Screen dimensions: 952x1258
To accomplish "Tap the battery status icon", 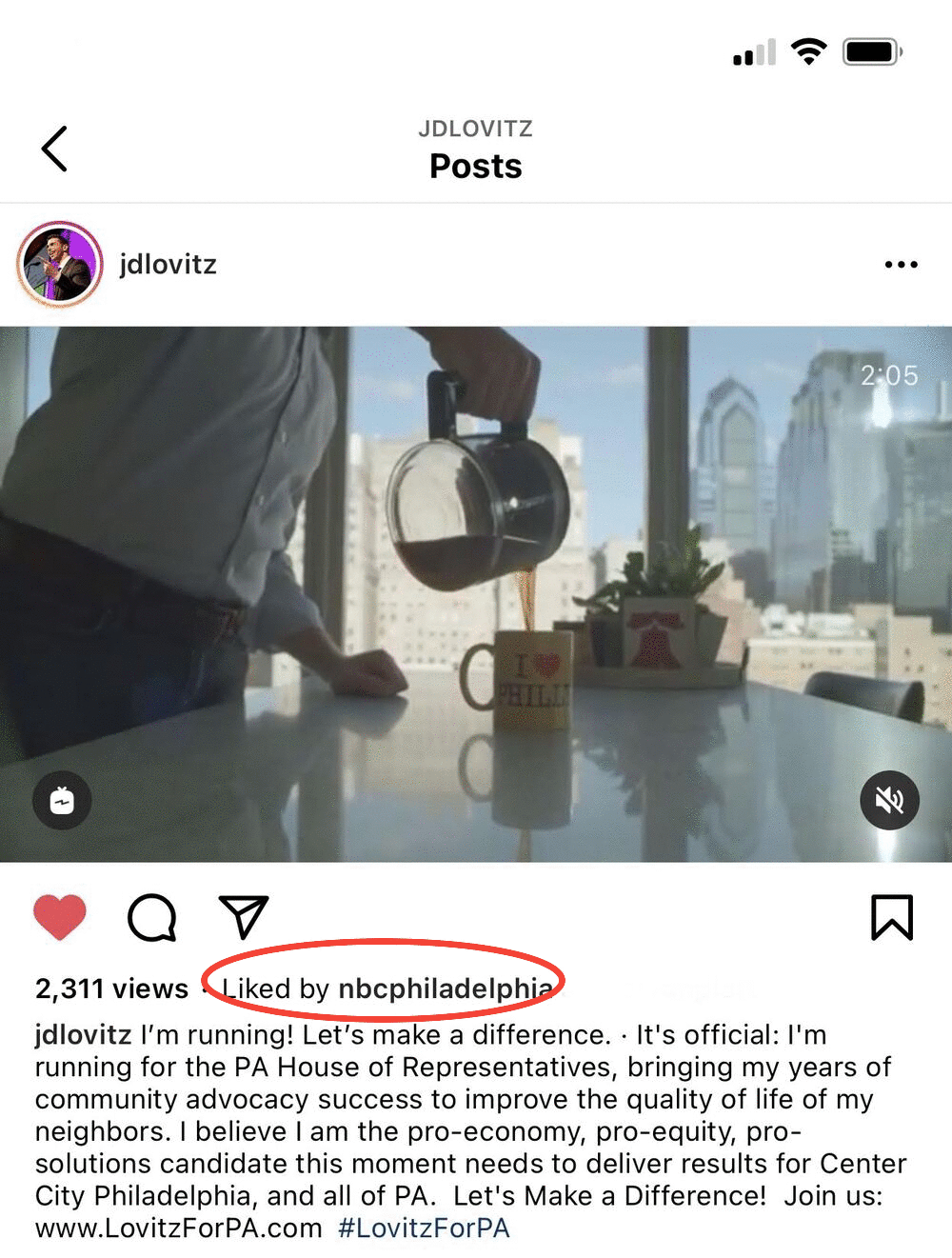I will click(x=872, y=51).
